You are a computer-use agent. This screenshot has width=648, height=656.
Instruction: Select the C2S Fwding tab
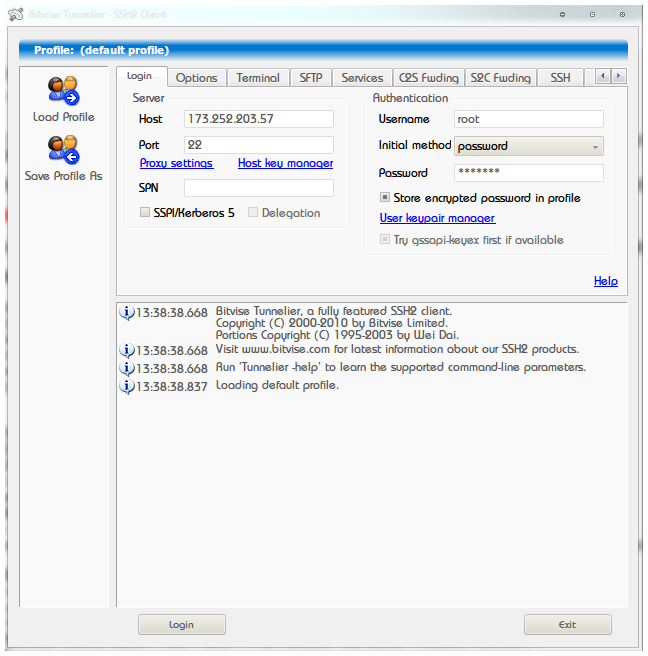tap(429, 78)
